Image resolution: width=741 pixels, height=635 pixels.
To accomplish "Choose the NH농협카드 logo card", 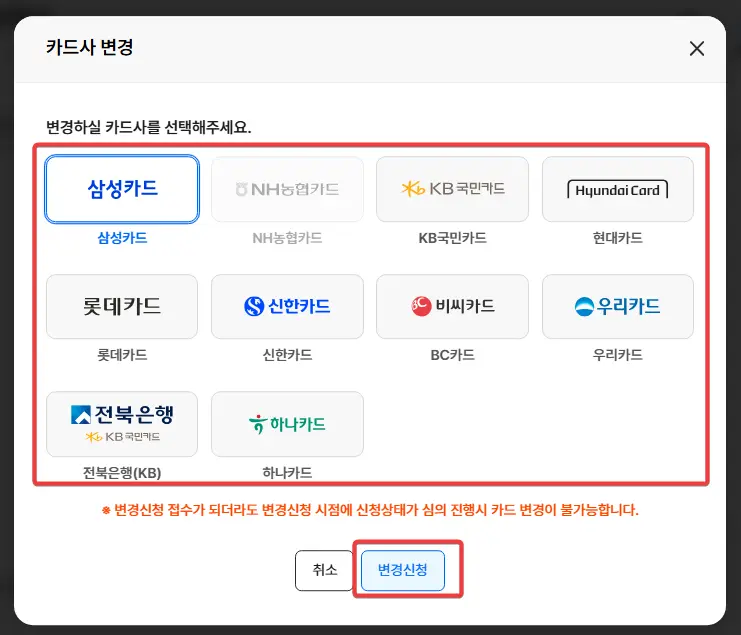I will pos(287,189).
